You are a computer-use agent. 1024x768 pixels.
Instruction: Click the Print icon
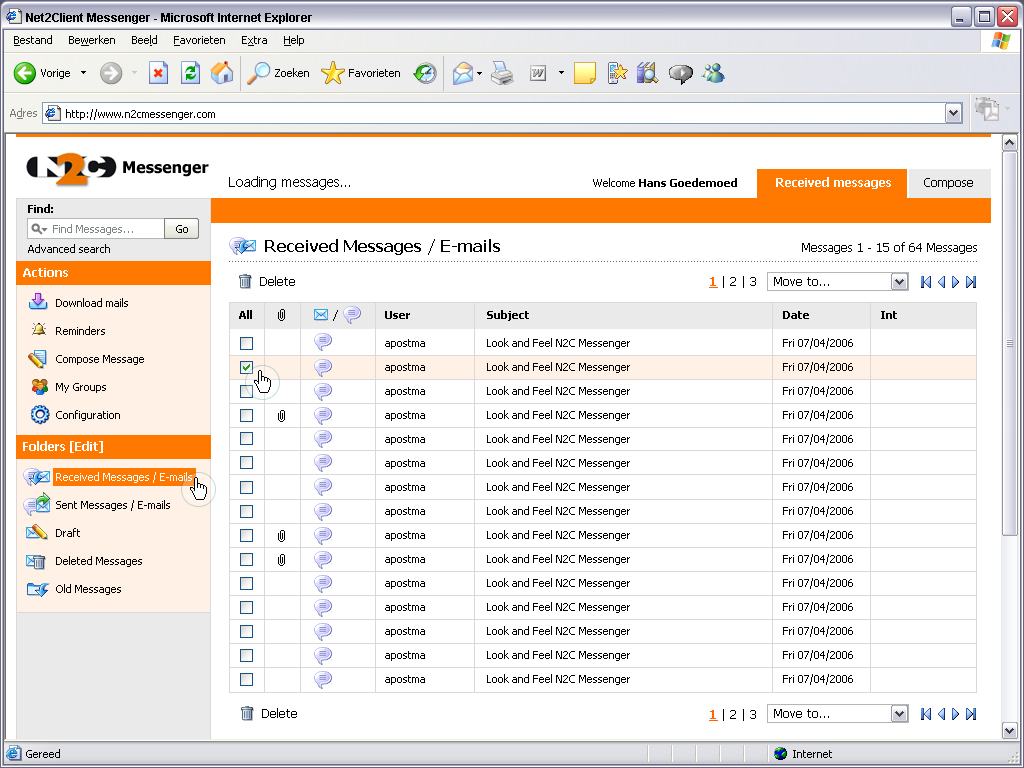502,73
